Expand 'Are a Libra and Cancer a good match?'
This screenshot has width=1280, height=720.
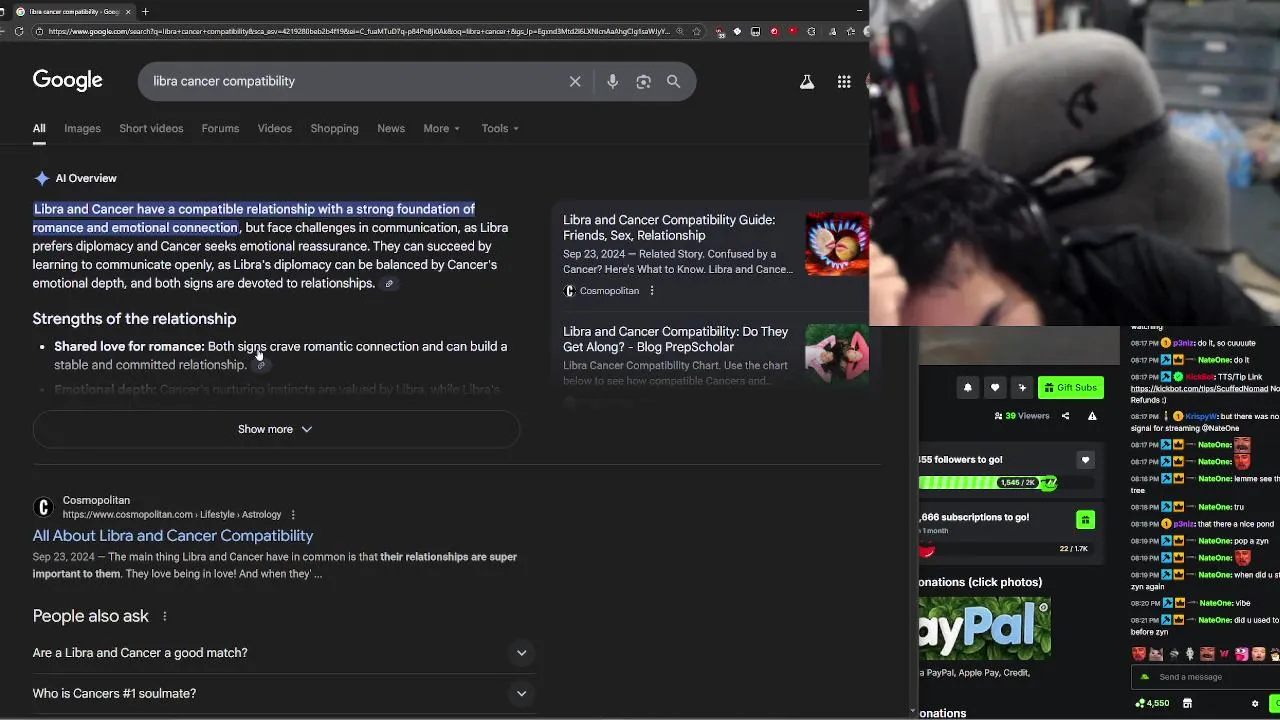click(x=282, y=653)
